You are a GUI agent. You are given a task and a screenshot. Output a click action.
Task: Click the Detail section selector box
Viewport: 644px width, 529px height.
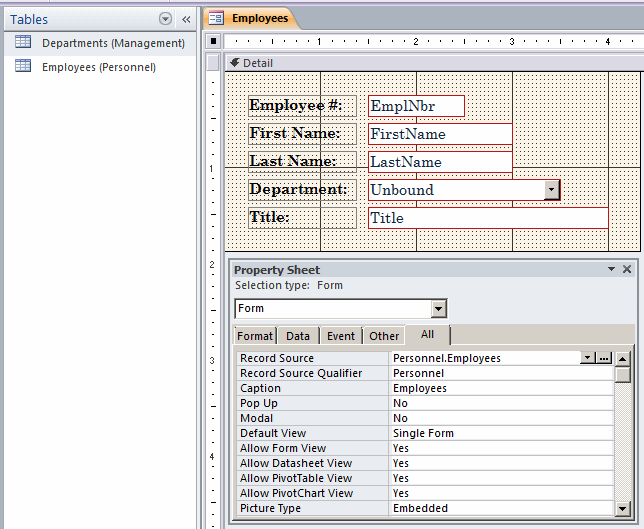click(213, 63)
